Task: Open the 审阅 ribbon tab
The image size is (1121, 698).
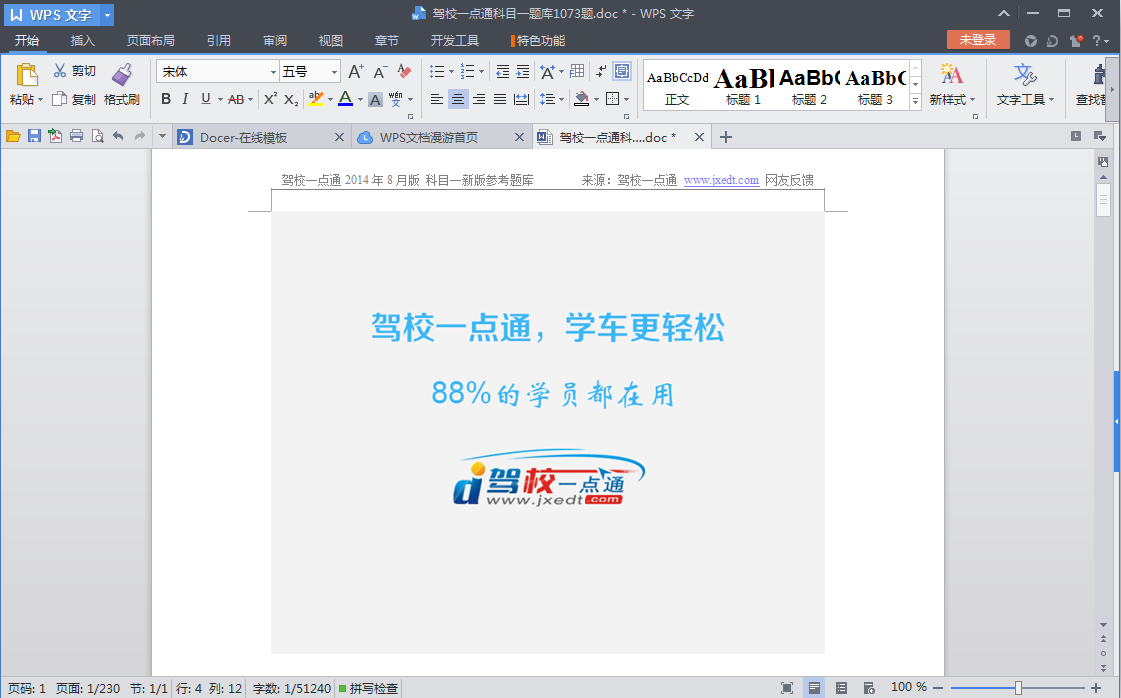Action: 275,41
